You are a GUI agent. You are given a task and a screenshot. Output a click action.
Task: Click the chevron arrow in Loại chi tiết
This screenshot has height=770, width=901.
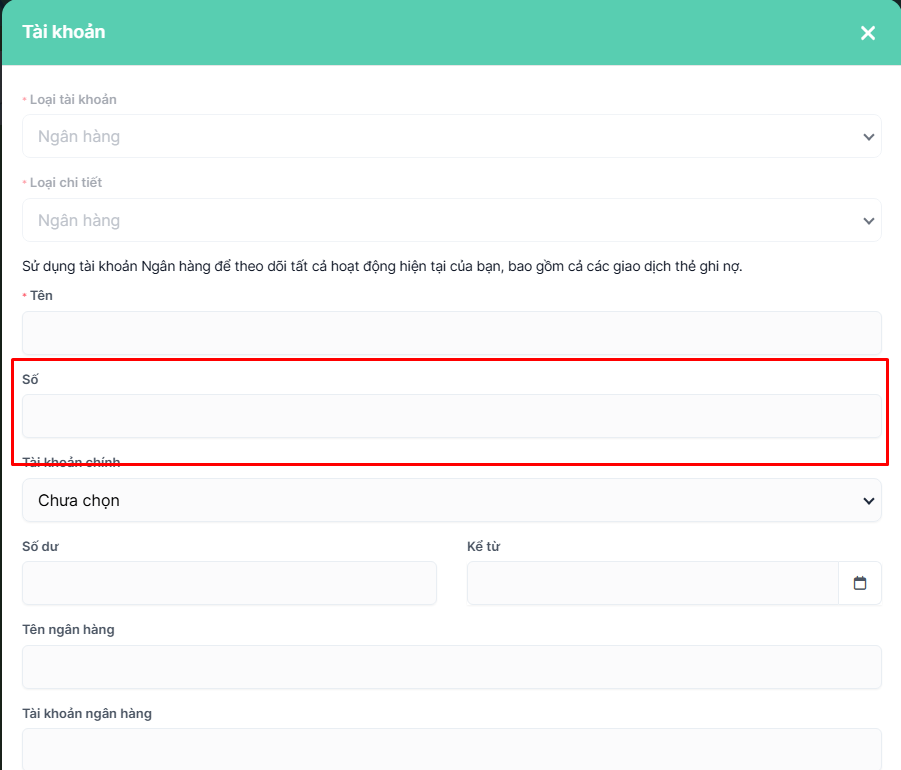click(868, 220)
